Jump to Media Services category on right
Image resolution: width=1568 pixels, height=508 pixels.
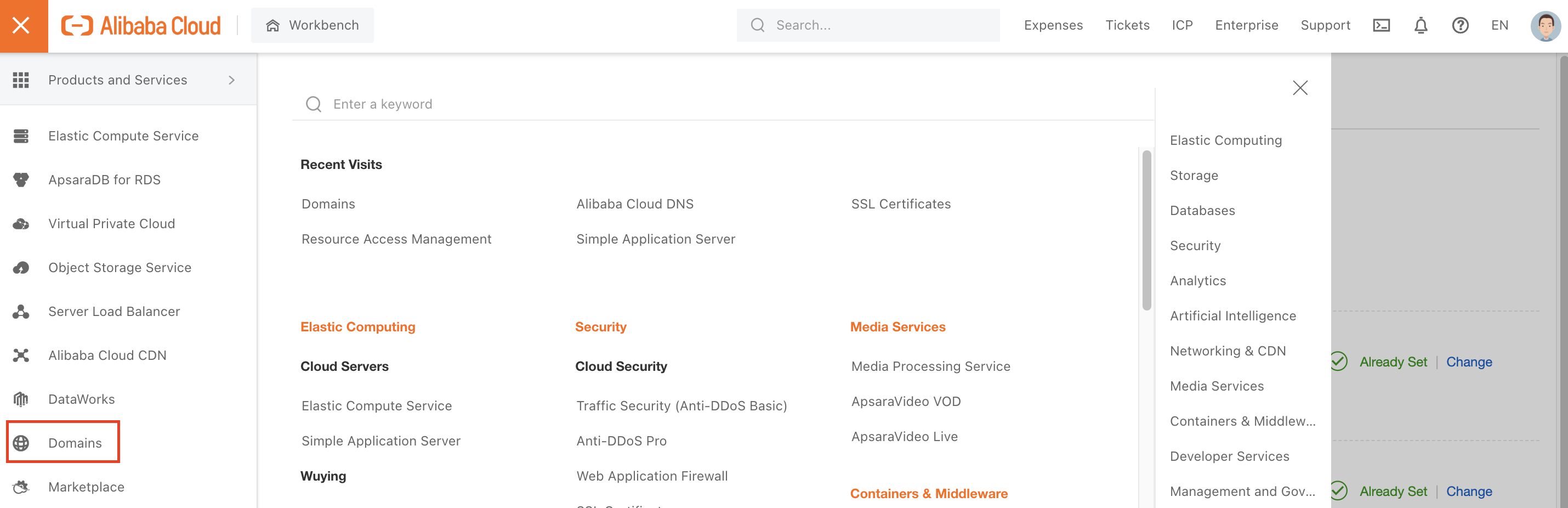1217,387
